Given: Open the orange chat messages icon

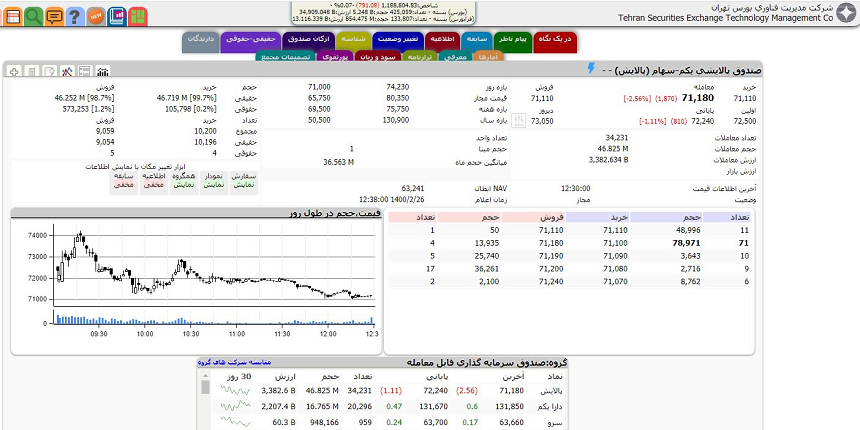Looking at the screenshot, I should coord(54,16).
